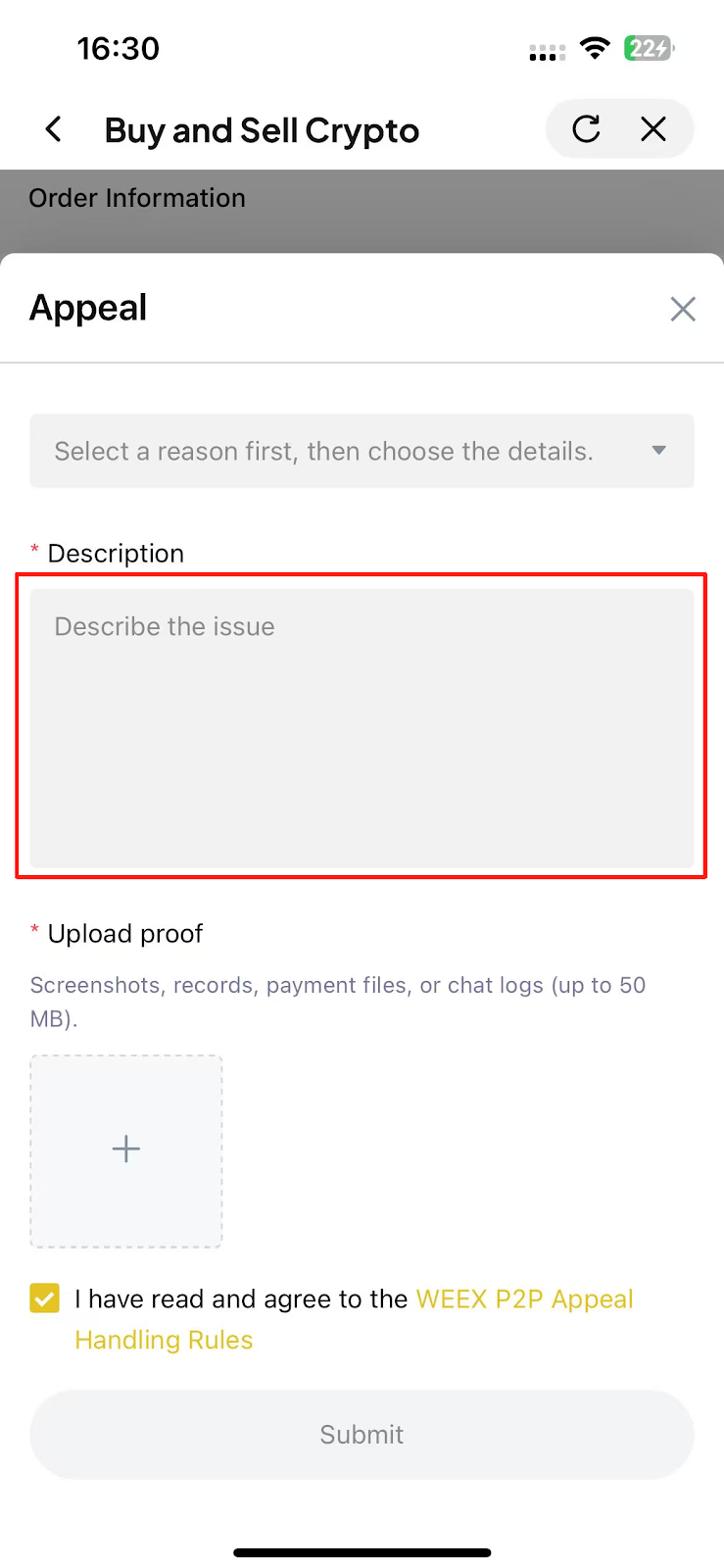Tap the back arrow beside Buy and Sell Crypto
The width and height of the screenshot is (724, 1568).
click(54, 129)
